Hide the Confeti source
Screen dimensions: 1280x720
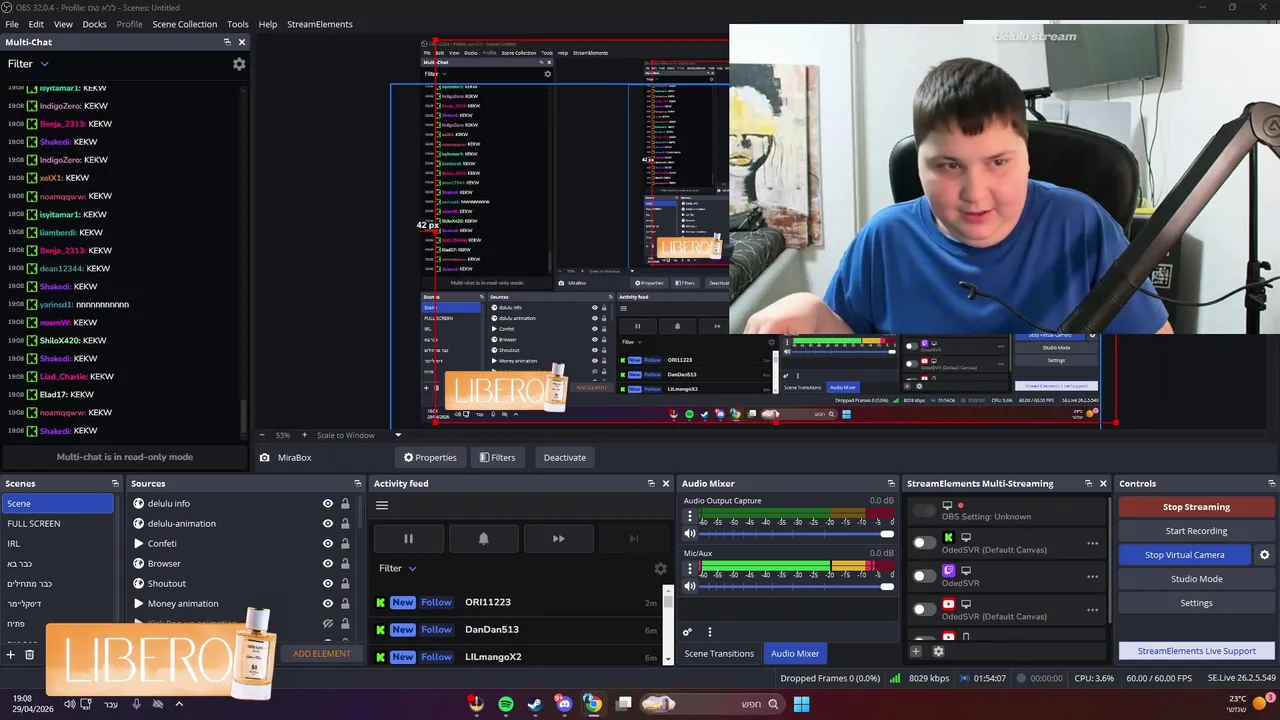(327, 543)
